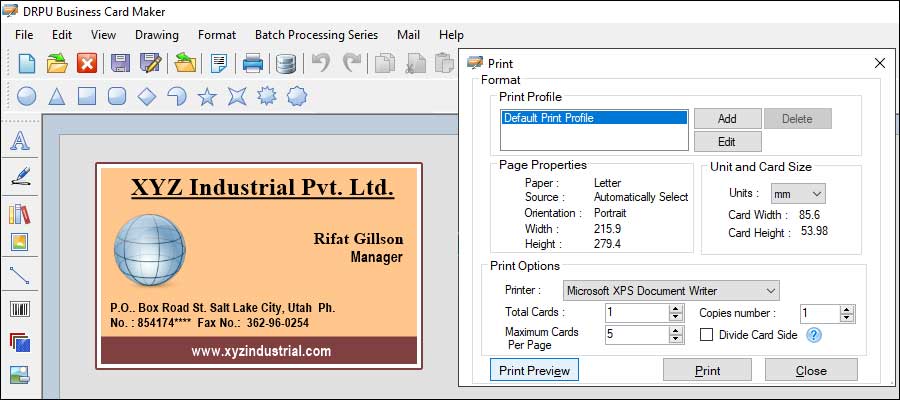Select Default Print Profile in the list
Viewport: 900px width, 400px height.
coord(594,118)
